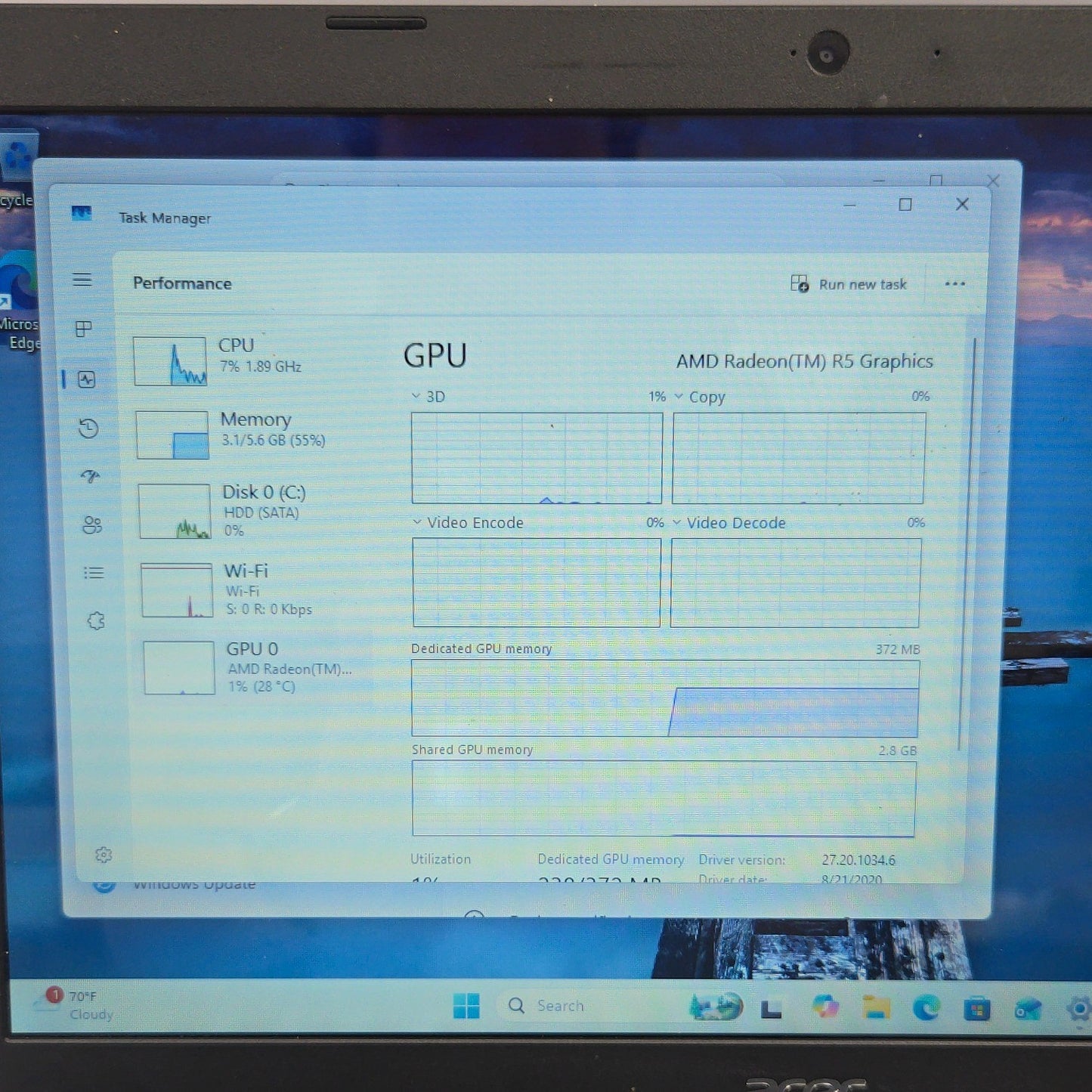
Task: Open the App history page icon
Action: tap(88, 428)
